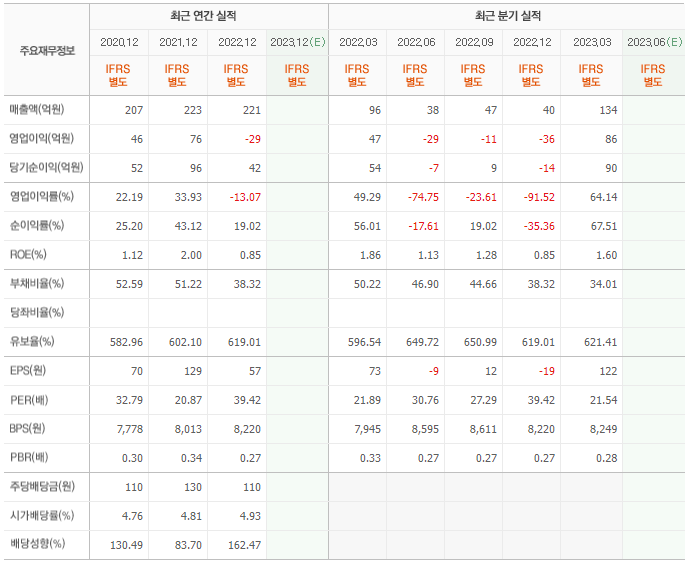689x563 pixels.
Task: Click the 32.79 PER value
Action: coord(130,400)
